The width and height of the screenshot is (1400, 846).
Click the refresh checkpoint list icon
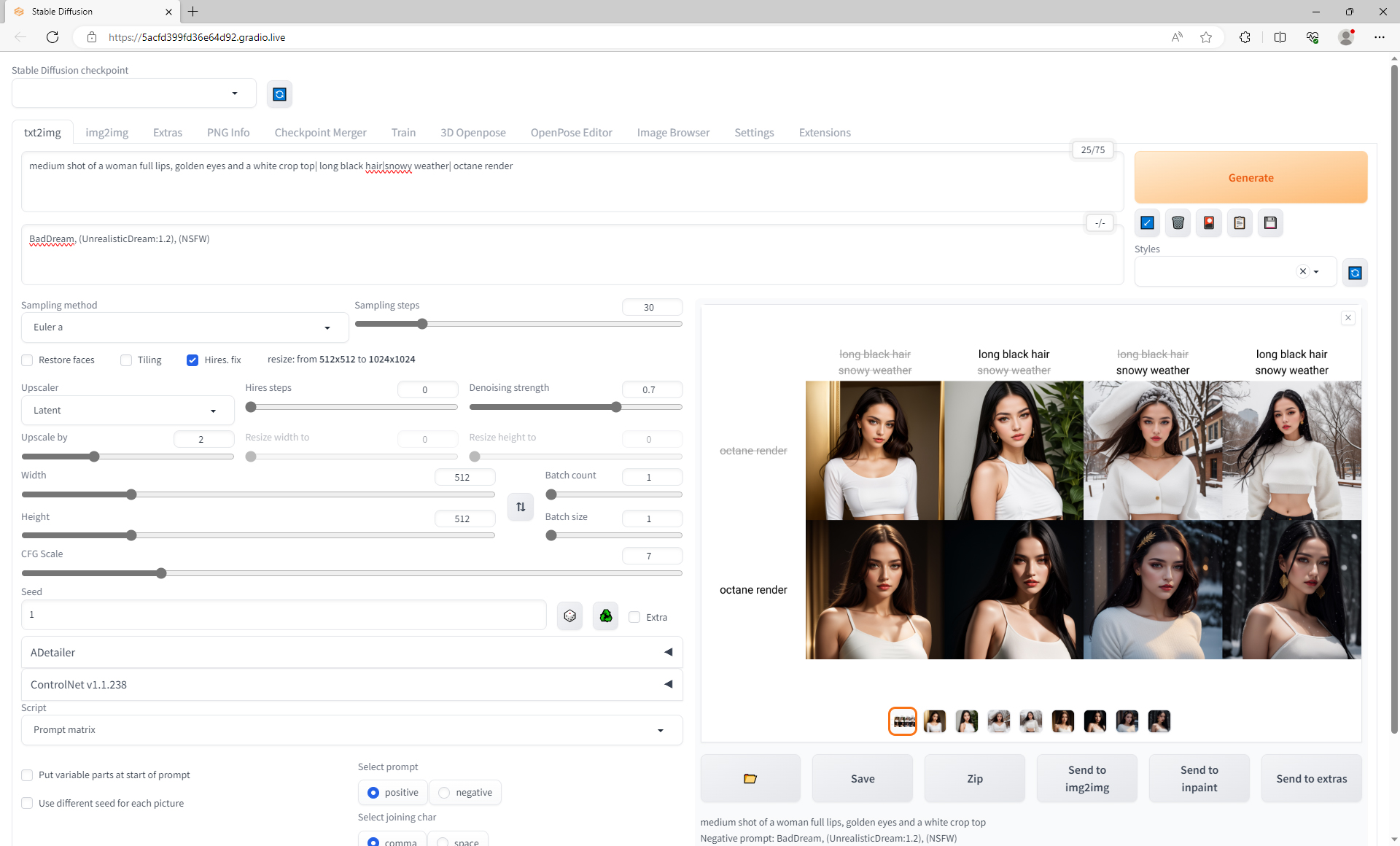(x=279, y=94)
